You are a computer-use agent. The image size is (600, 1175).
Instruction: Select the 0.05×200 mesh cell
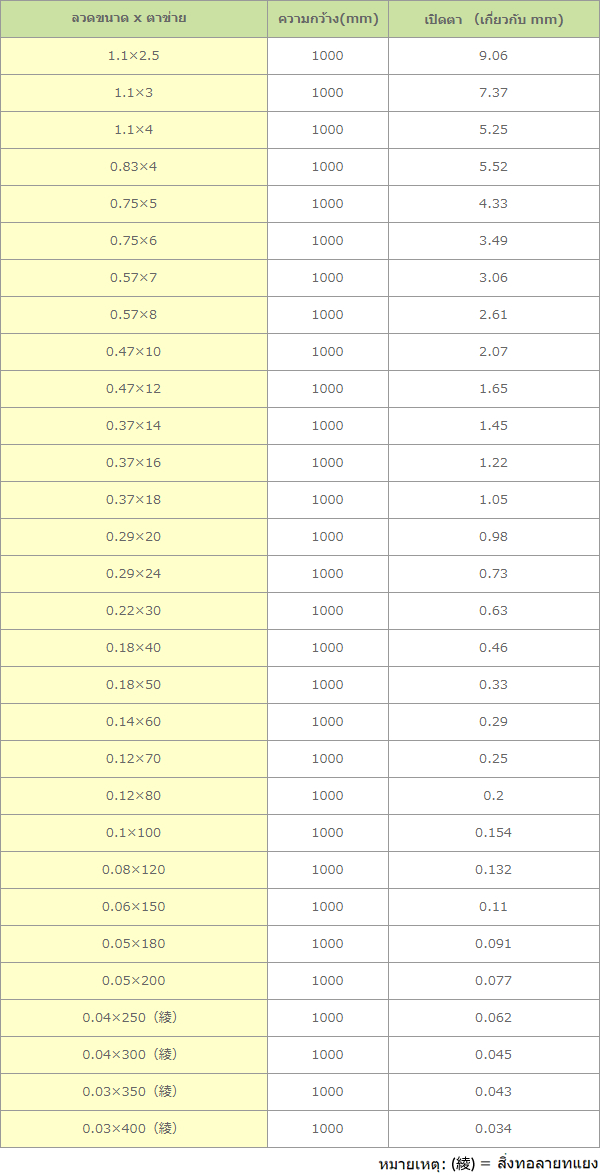click(133, 981)
